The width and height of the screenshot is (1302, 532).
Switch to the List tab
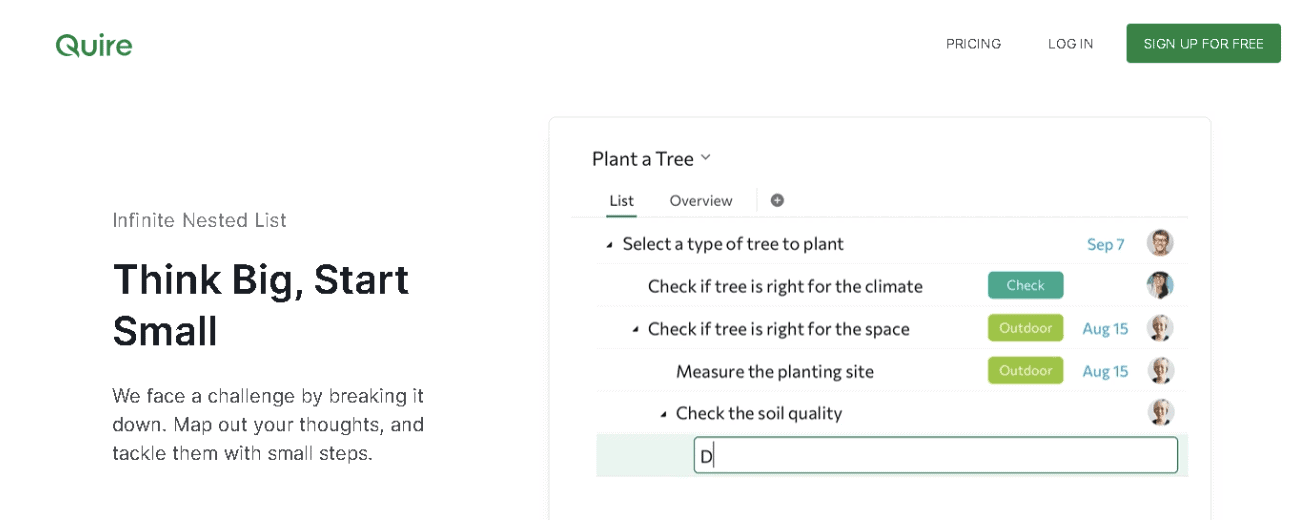(x=621, y=200)
